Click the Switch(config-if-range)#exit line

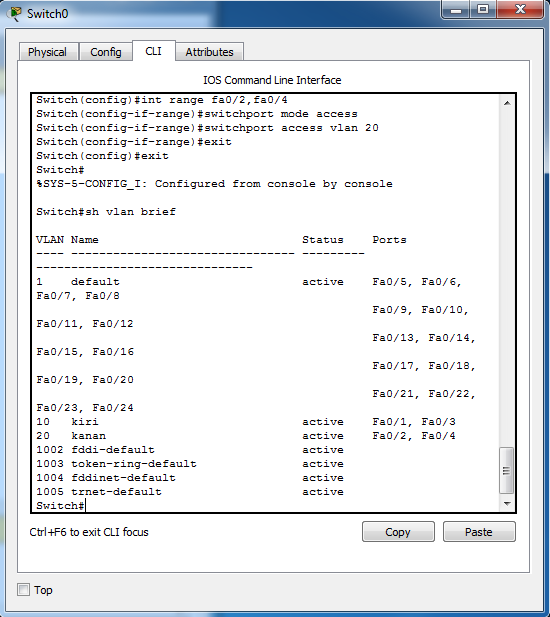(134, 142)
